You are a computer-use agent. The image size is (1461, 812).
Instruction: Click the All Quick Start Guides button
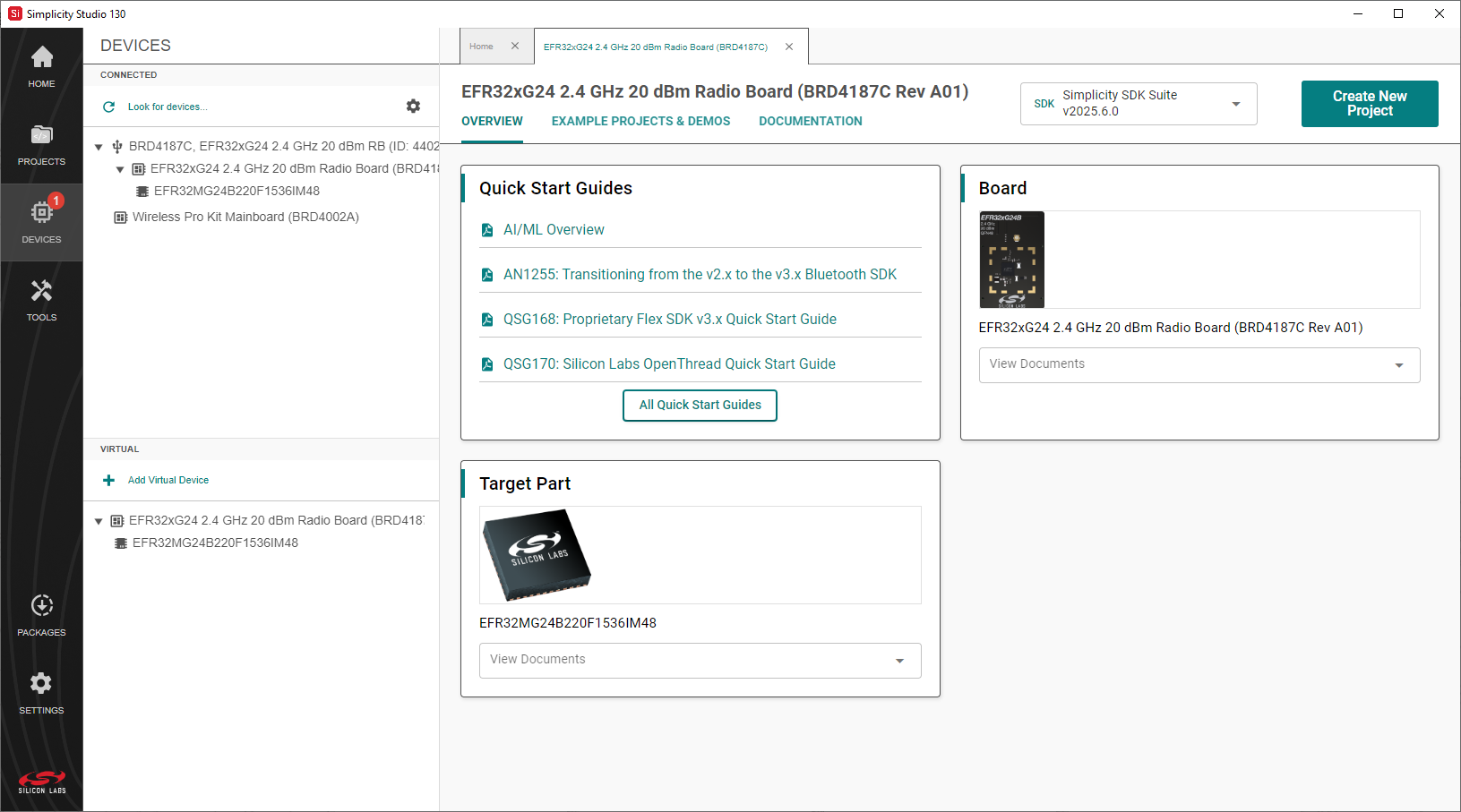point(700,406)
